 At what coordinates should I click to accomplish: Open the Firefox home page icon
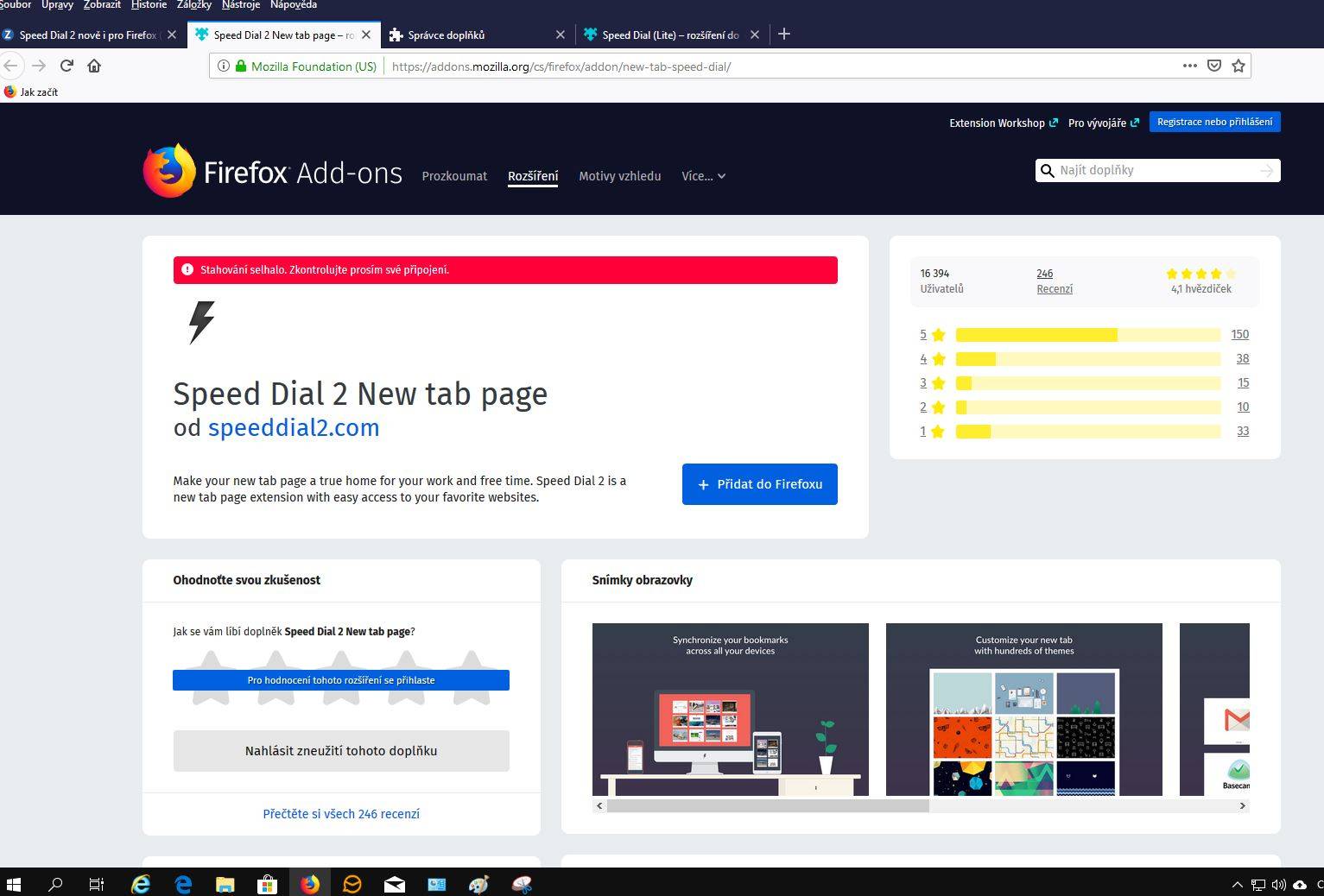(94, 66)
